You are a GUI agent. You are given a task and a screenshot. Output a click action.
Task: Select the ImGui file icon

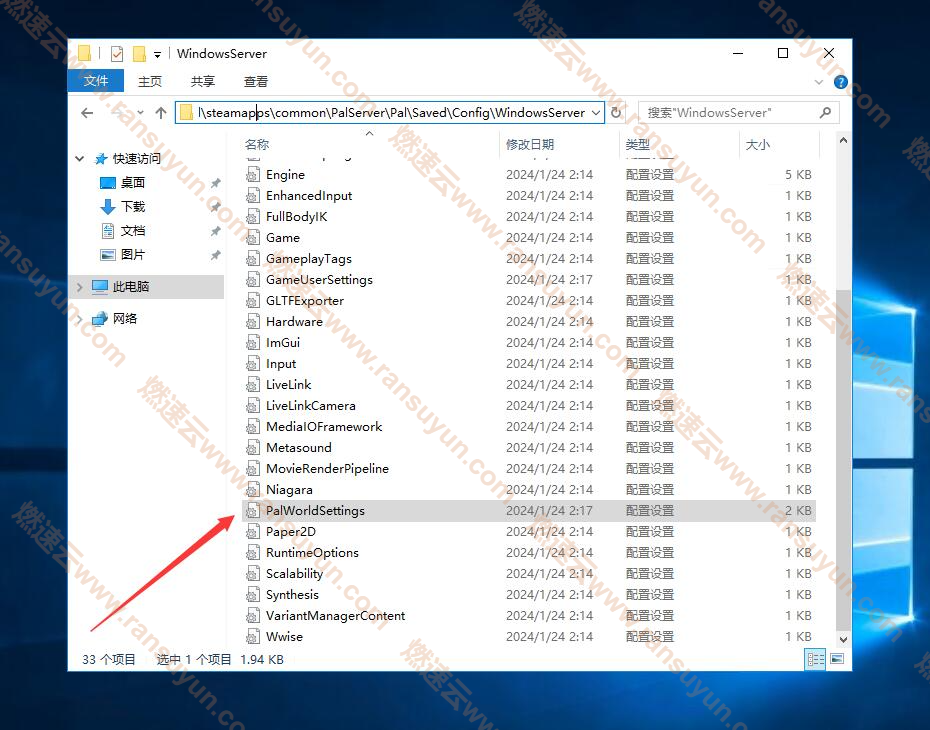pyautogui.click(x=253, y=343)
